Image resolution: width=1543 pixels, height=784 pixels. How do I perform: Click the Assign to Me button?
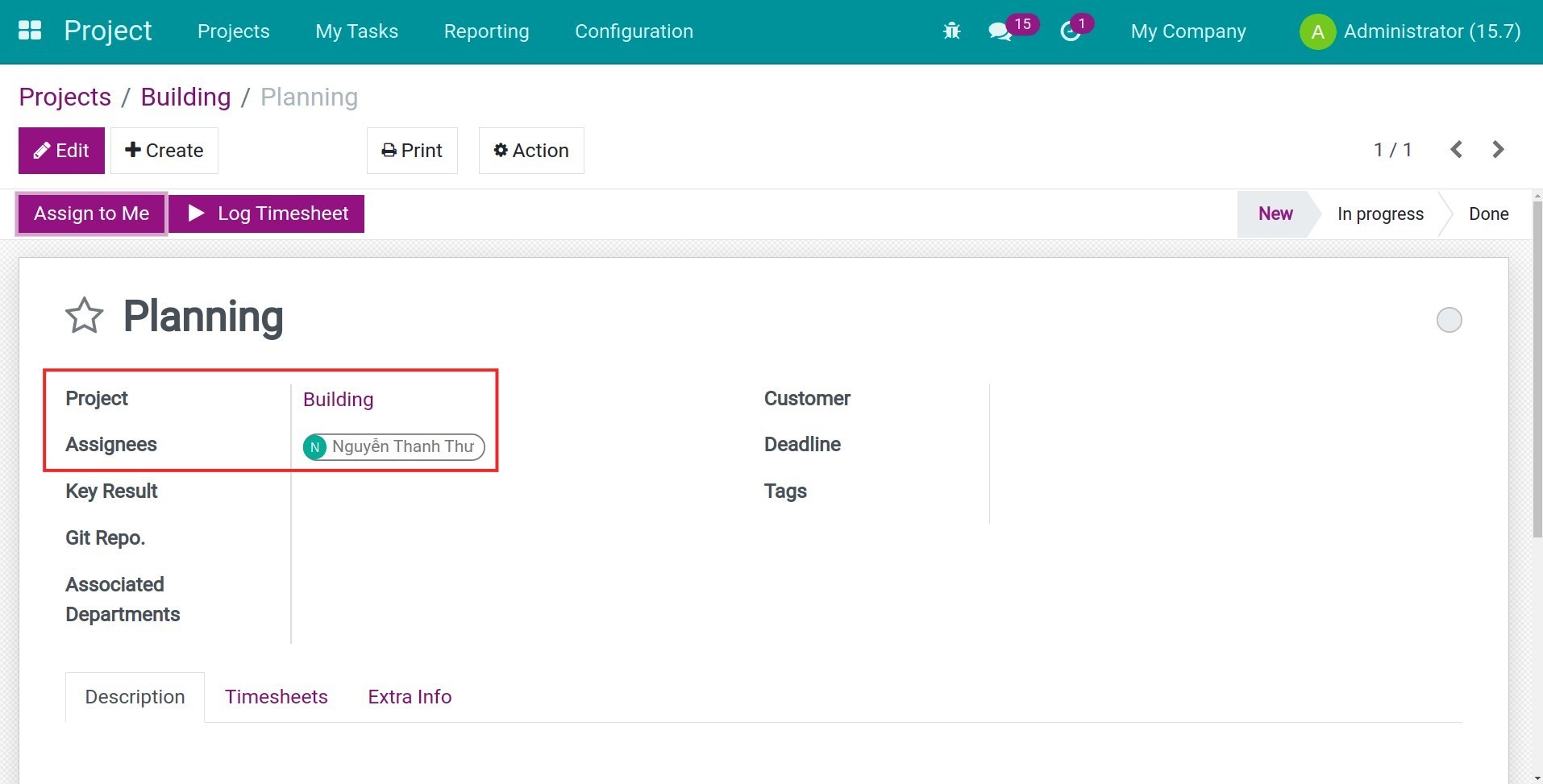(92, 214)
